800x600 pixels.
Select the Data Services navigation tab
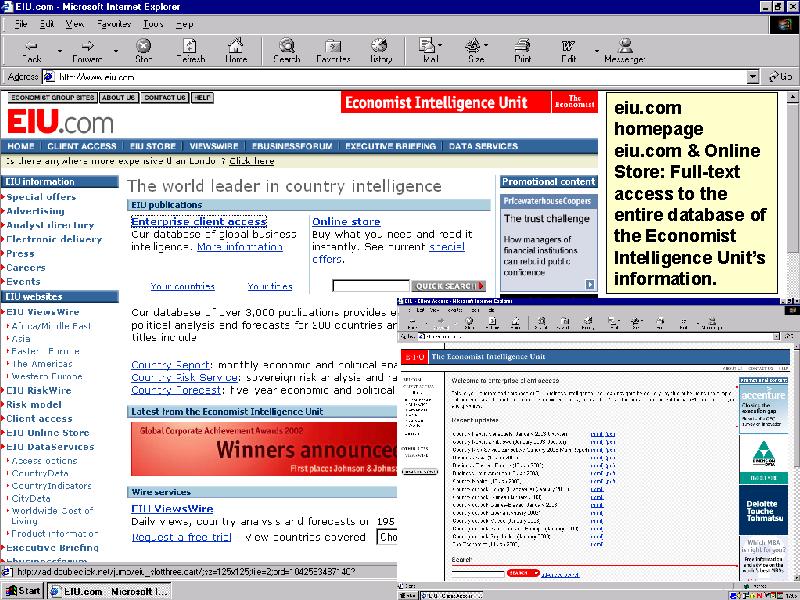click(x=483, y=146)
